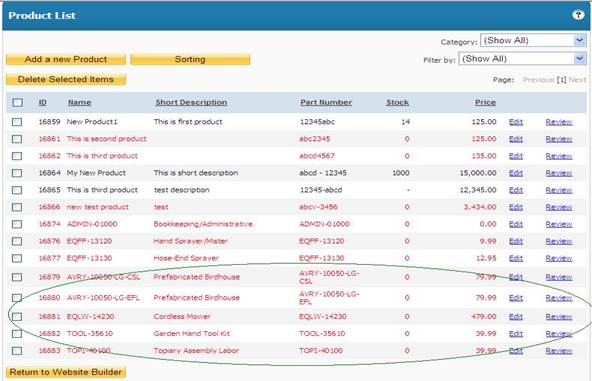Screen dimensions: 592x381
Task: Edit the new test product row
Action: tap(516, 207)
